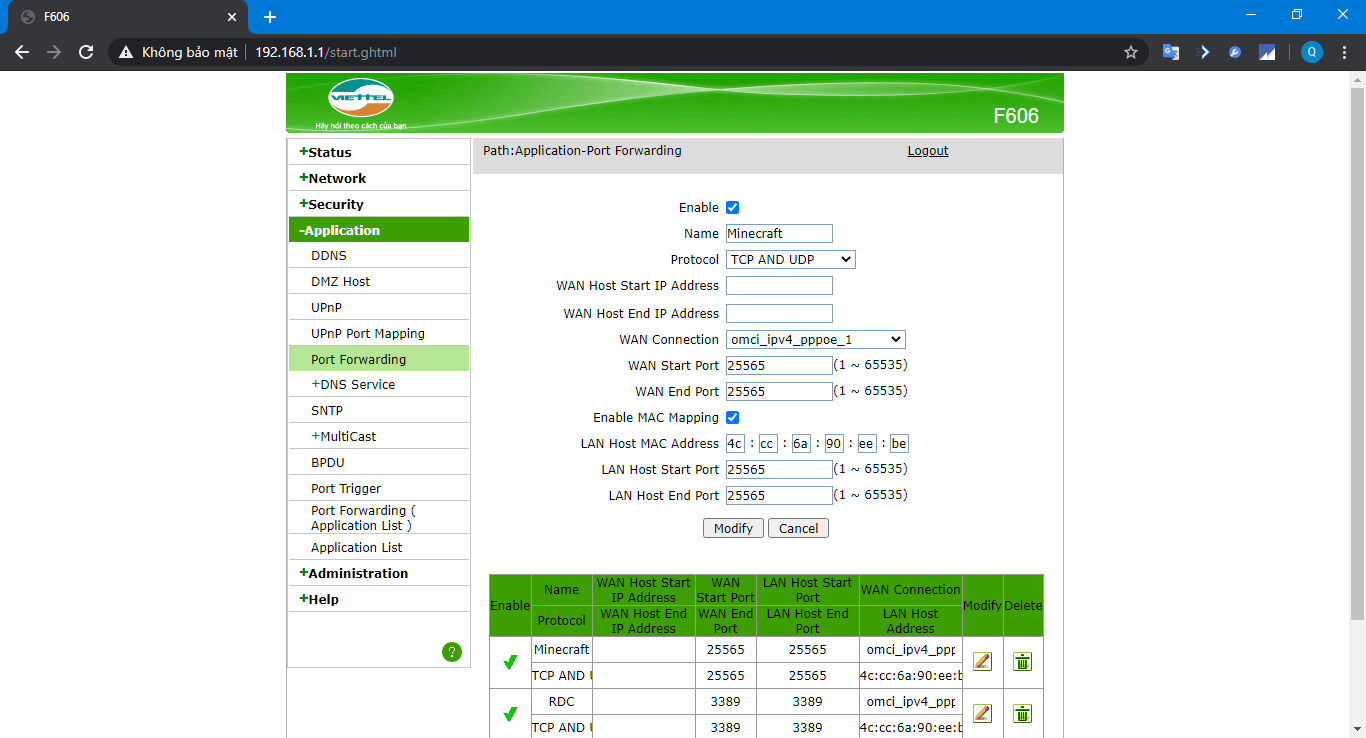Click the WAN Start Port input field
The width and height of the screenshot is (1366, 738).
coord(779,366)
